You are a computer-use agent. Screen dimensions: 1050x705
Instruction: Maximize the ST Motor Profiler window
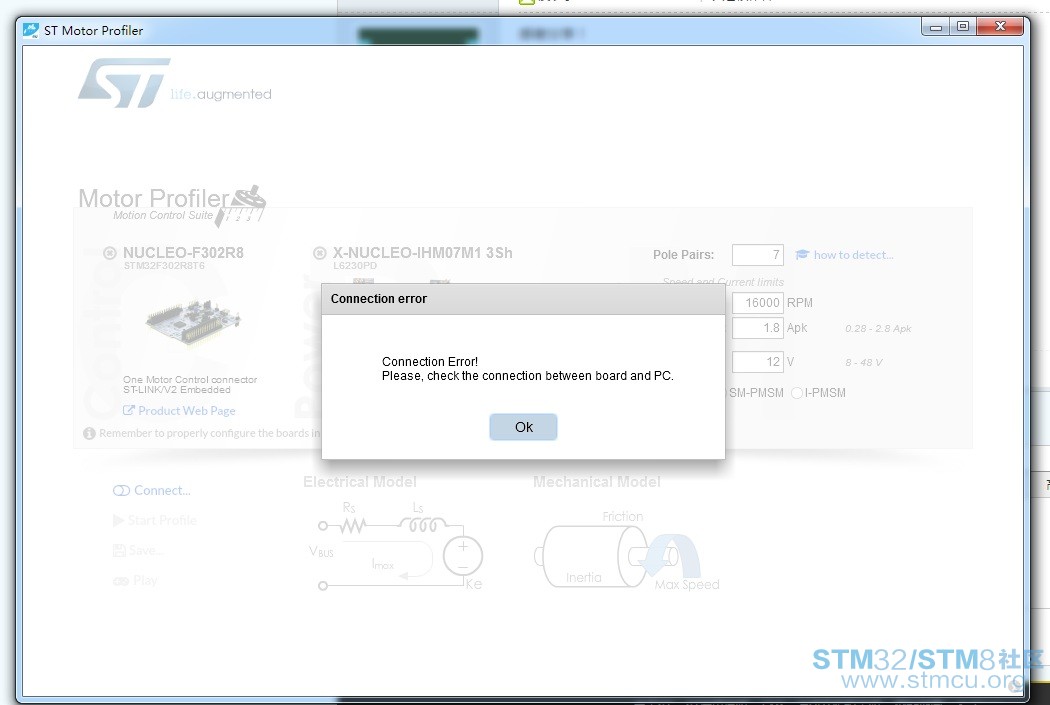tap(963, 27)
